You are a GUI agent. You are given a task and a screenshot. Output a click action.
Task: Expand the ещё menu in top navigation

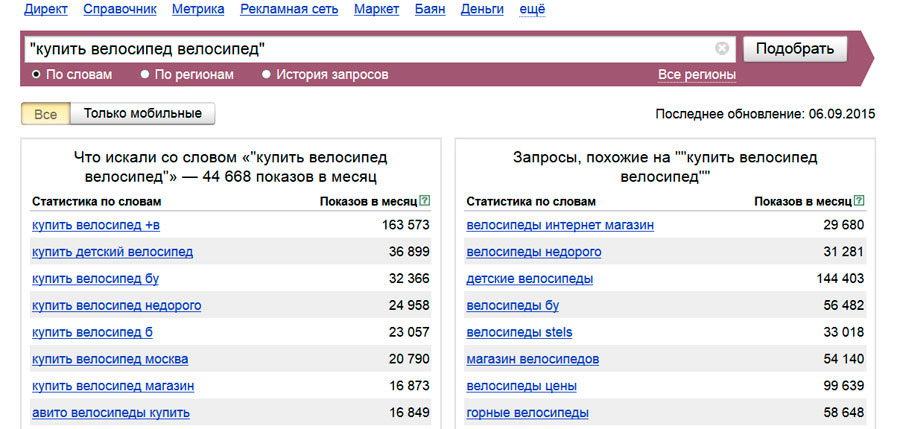click(x=532, y=9)
